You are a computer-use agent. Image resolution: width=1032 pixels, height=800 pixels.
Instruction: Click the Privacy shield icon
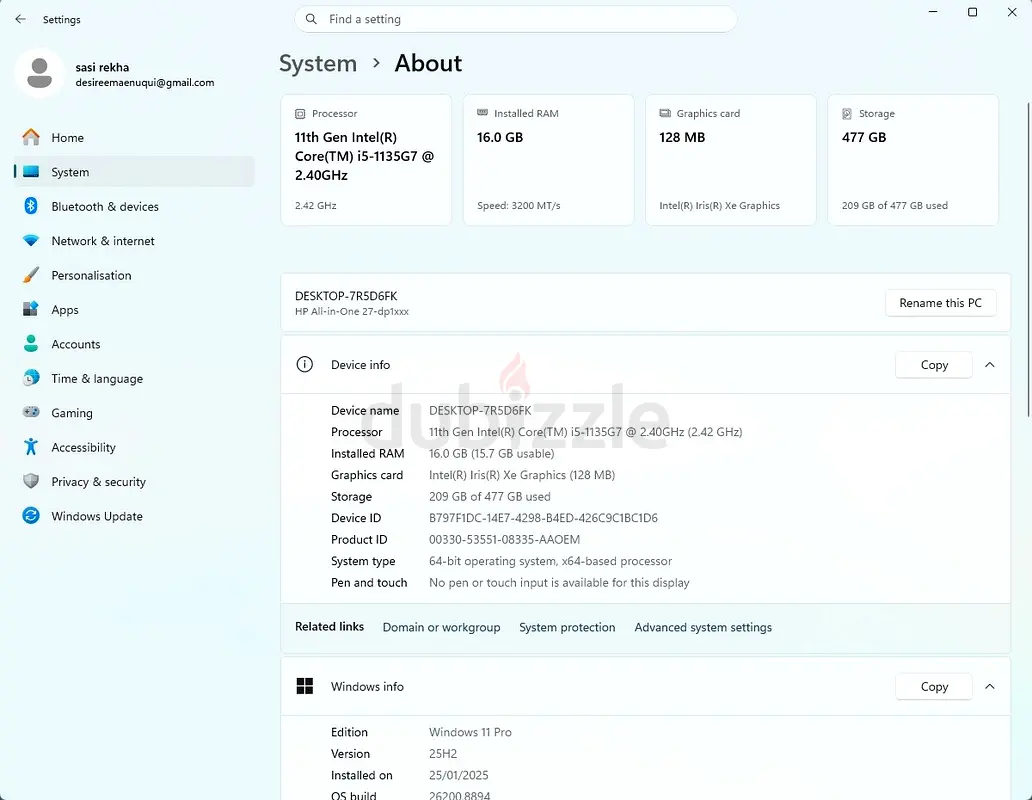click(x=31, y=481)
